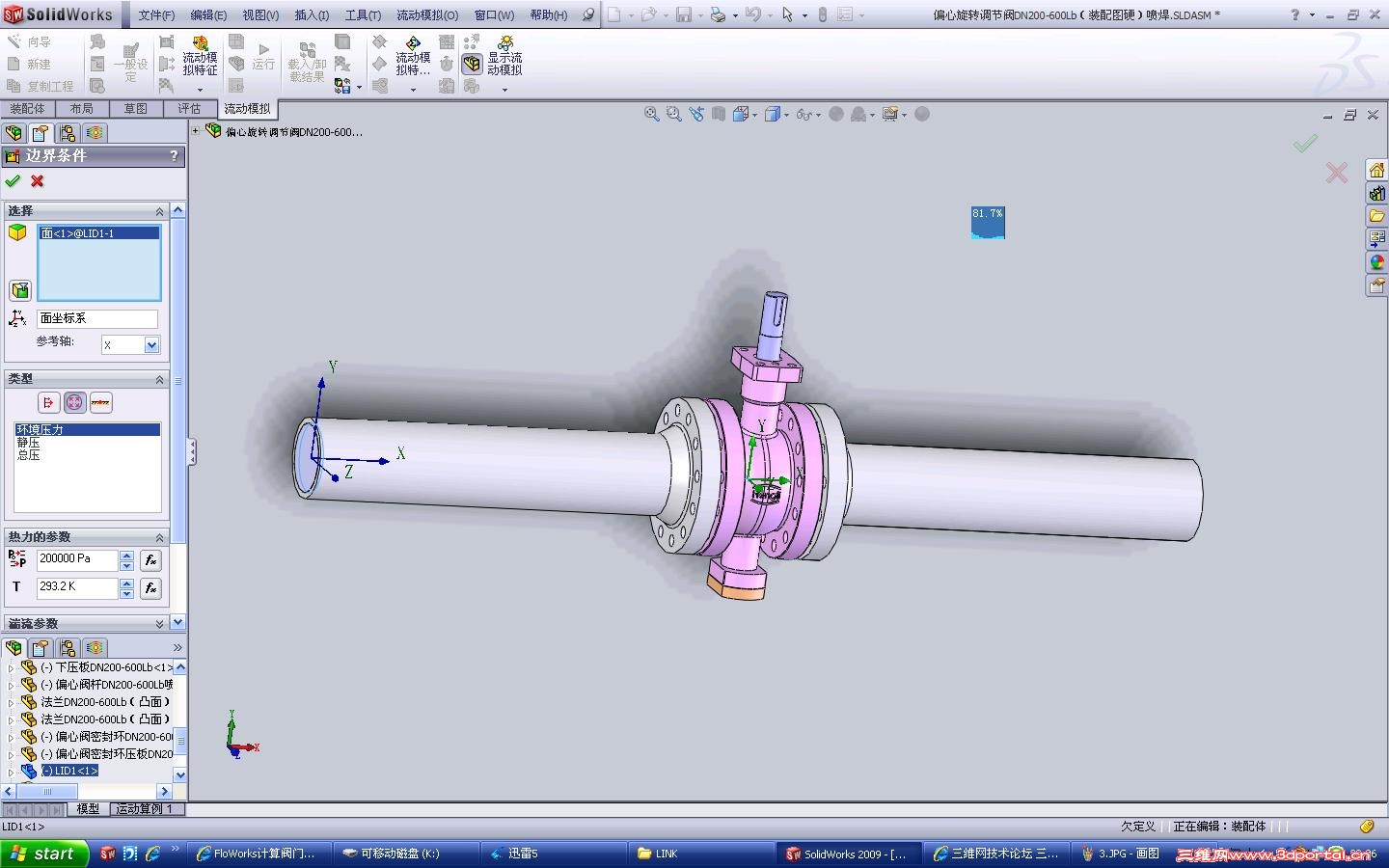This screenshot has width=1389, height=868.
Task: Open the boundary condition panel help question mark
Action: click(x=174, y=155)
